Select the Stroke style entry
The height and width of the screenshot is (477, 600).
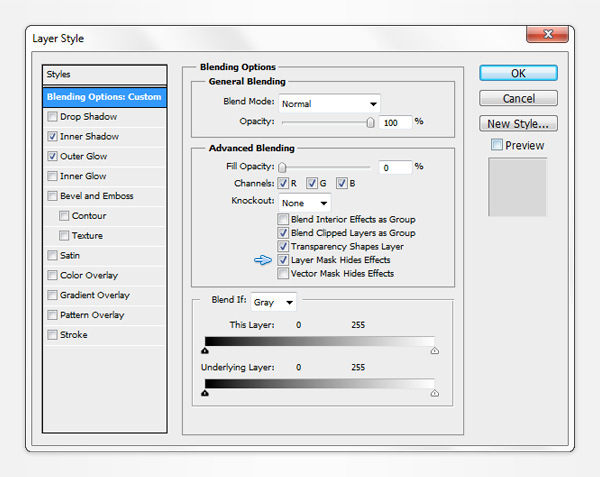(74, 335)
